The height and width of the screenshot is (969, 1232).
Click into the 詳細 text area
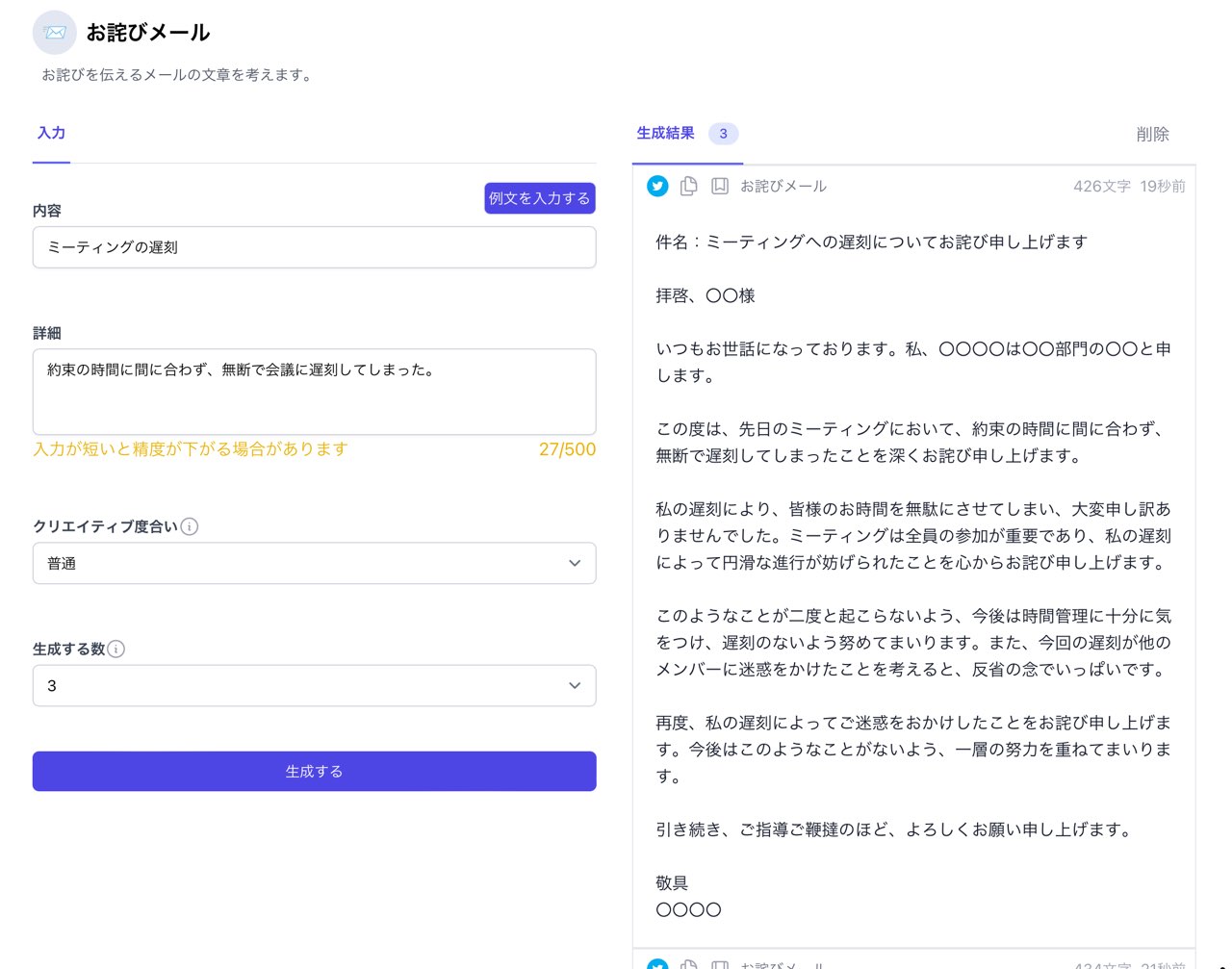pos(314,392)
